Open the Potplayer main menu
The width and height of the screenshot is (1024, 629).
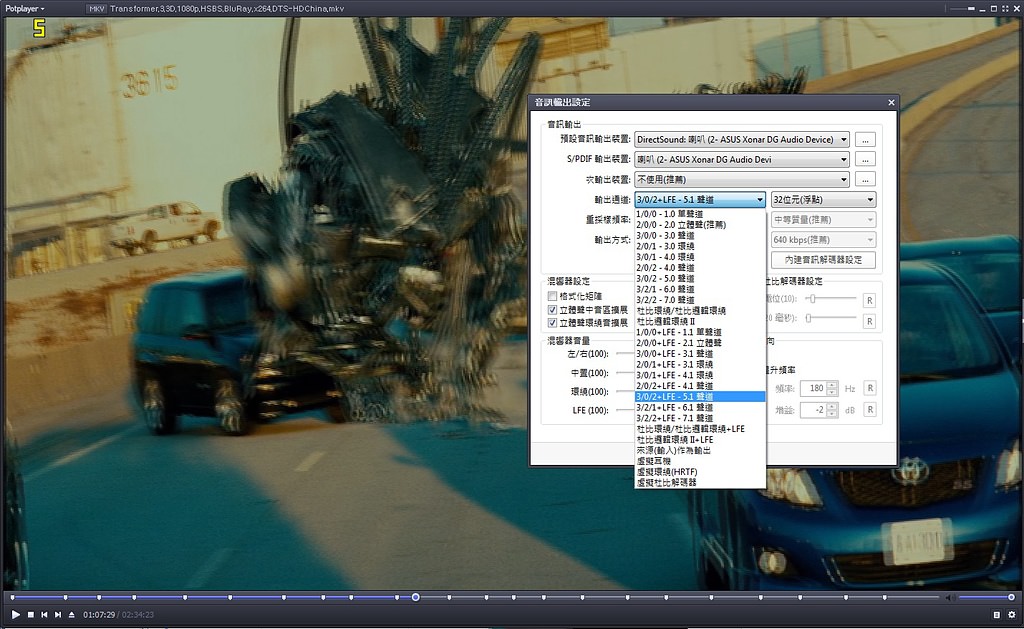point(25,8)
